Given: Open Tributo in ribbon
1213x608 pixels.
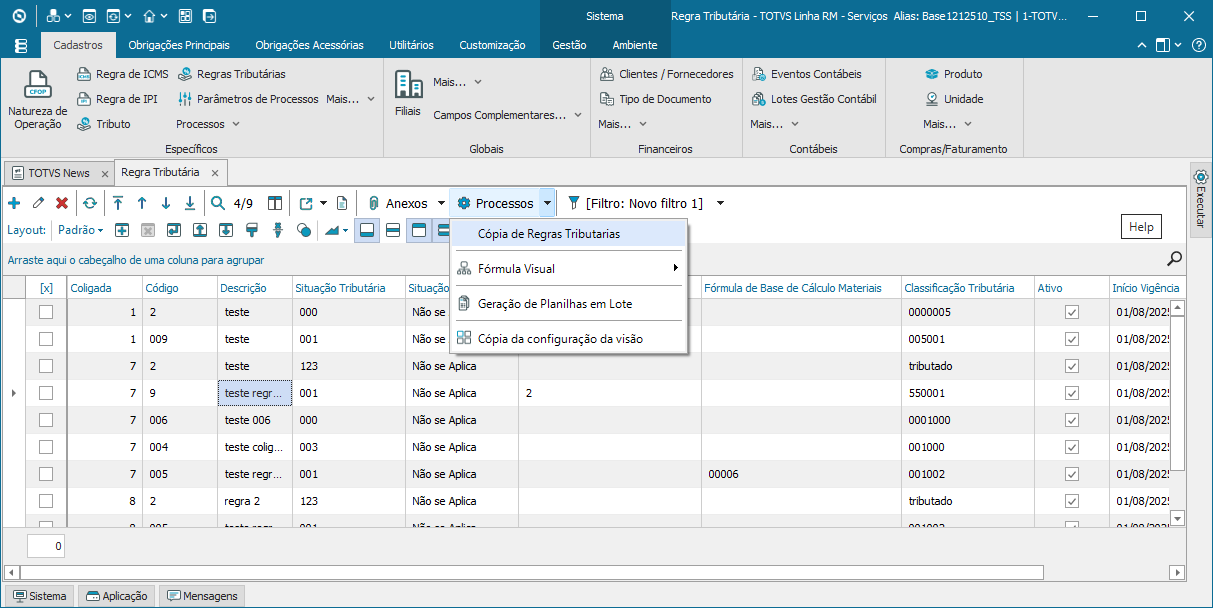Looking at the screenshot, I should (104, 124).
